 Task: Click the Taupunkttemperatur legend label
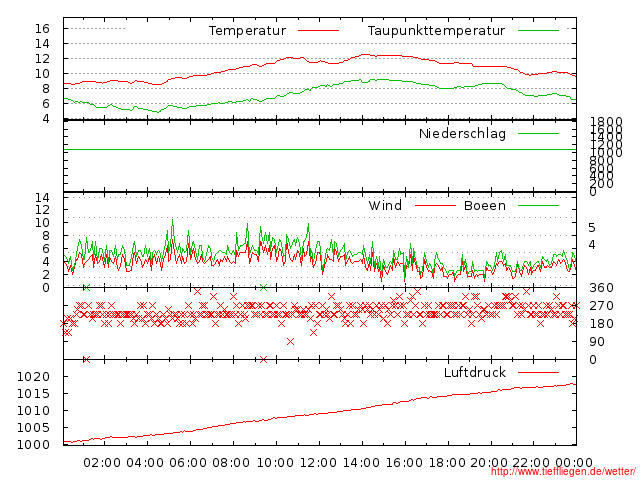tap(436, 31)
